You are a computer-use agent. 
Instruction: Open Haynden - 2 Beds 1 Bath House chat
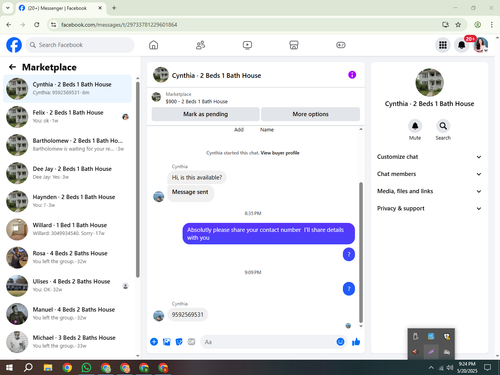point(68,201)
